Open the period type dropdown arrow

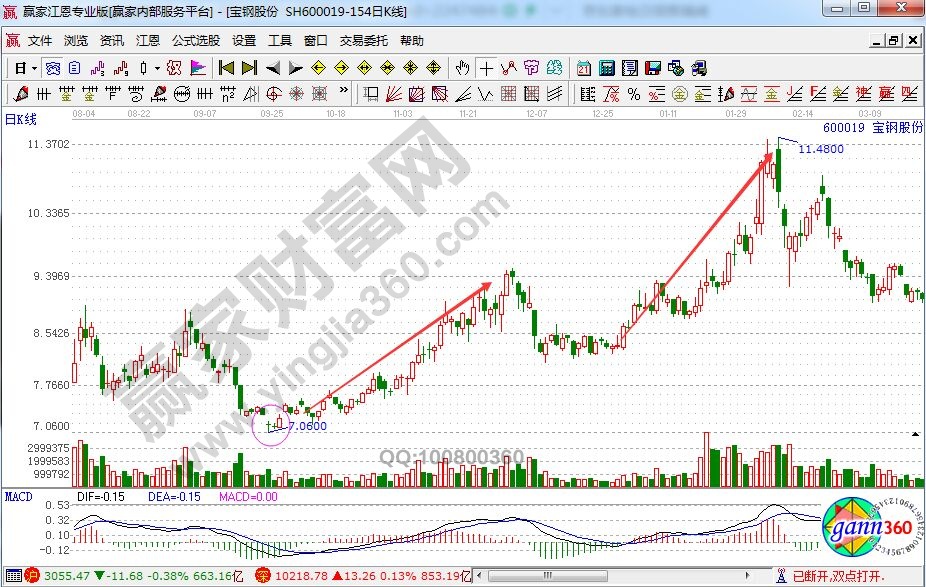tap(34, 69)
